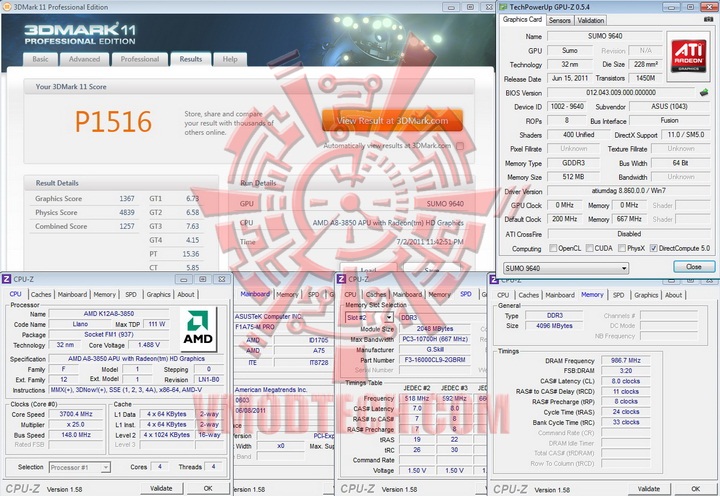Screen dimensions: 720x496
Task: Select Memory tab in rightmost CPU-Z window
Action: [x=592, y=294]
